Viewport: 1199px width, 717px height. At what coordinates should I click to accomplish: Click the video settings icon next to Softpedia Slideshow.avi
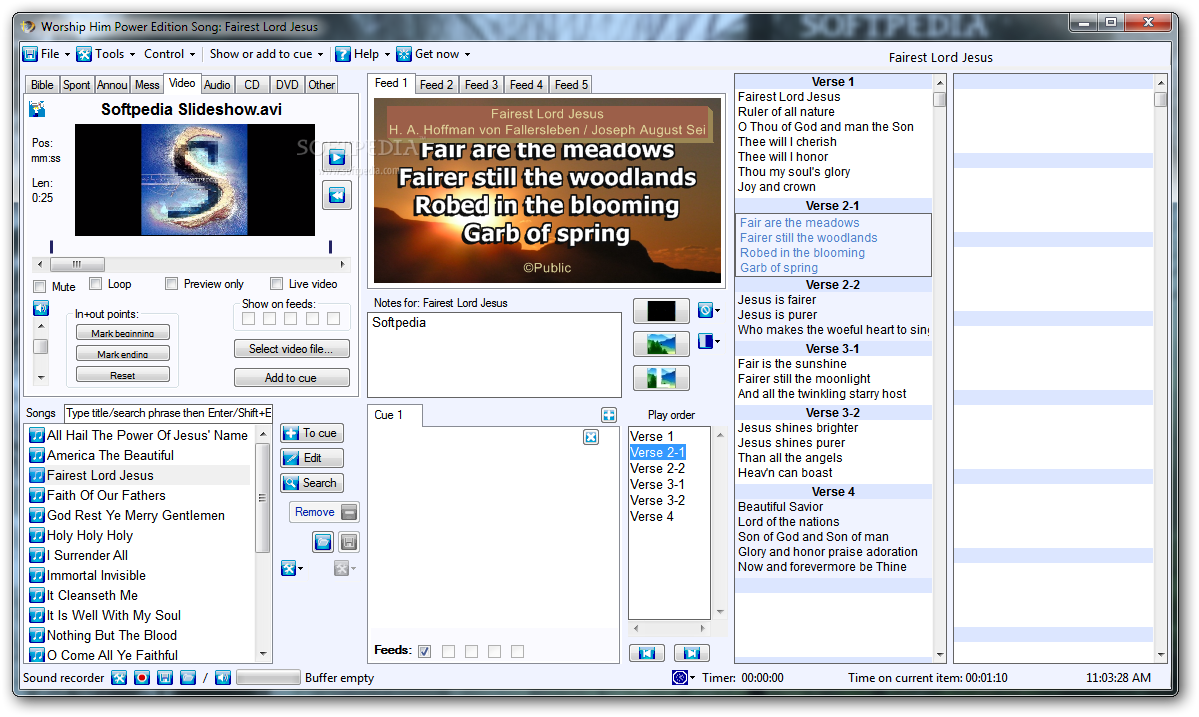pos(37,109)
